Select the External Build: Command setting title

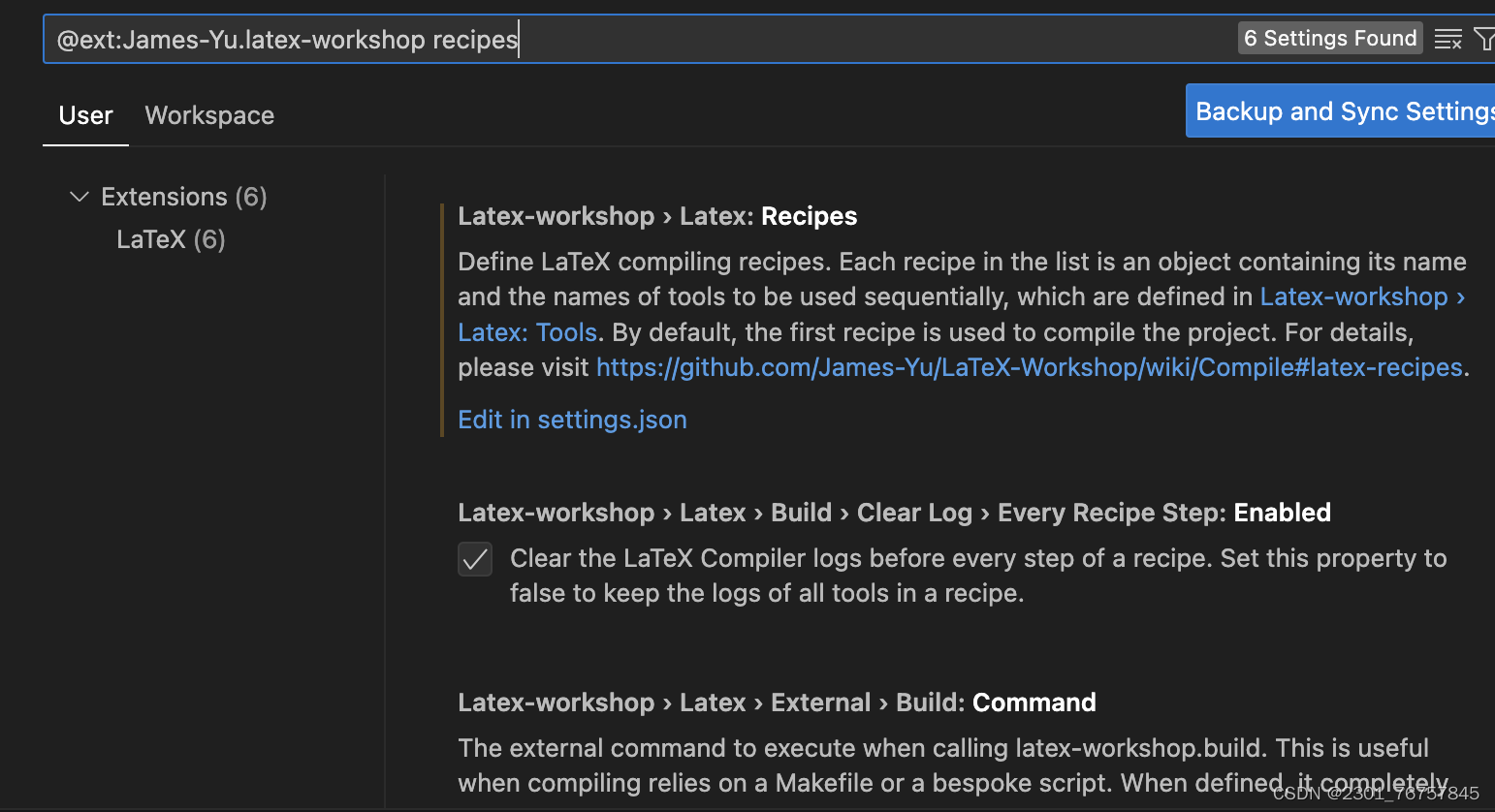pyautogui.click(x=777, y=703)
